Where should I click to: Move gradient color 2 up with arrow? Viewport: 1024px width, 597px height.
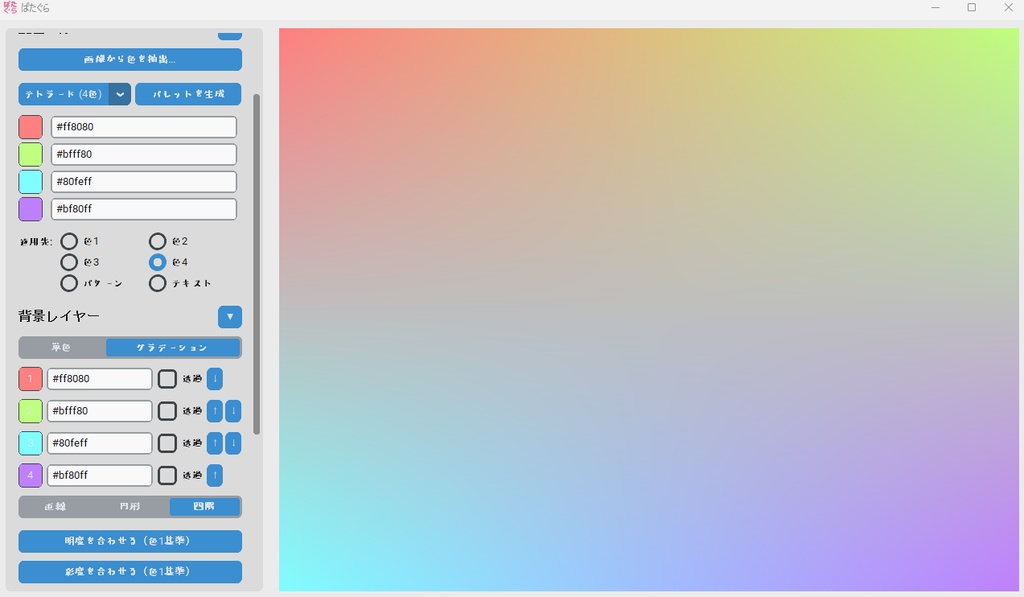click(214, 411)
